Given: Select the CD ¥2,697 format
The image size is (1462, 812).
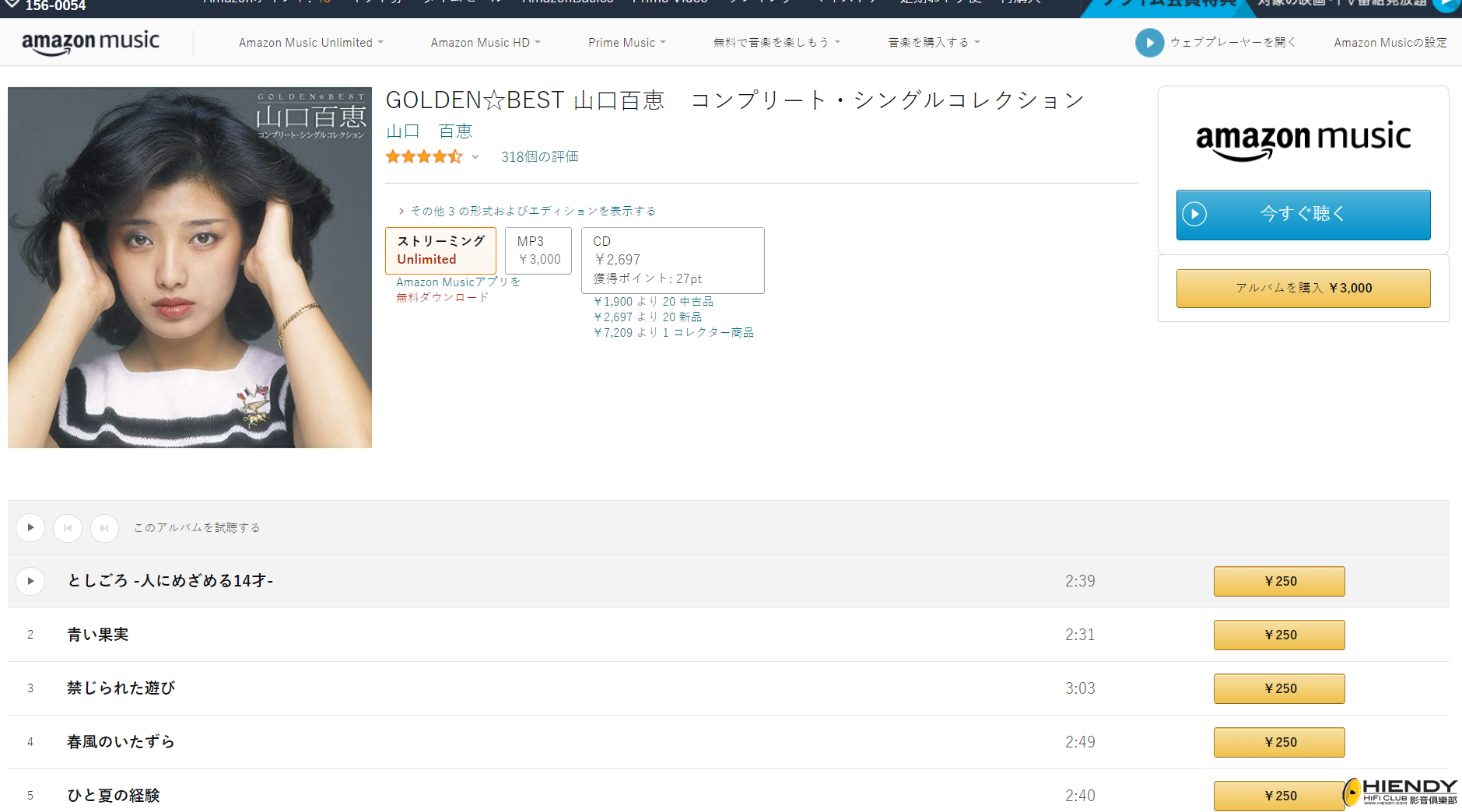Looking at the screenshot, I should tap(673, 261).
